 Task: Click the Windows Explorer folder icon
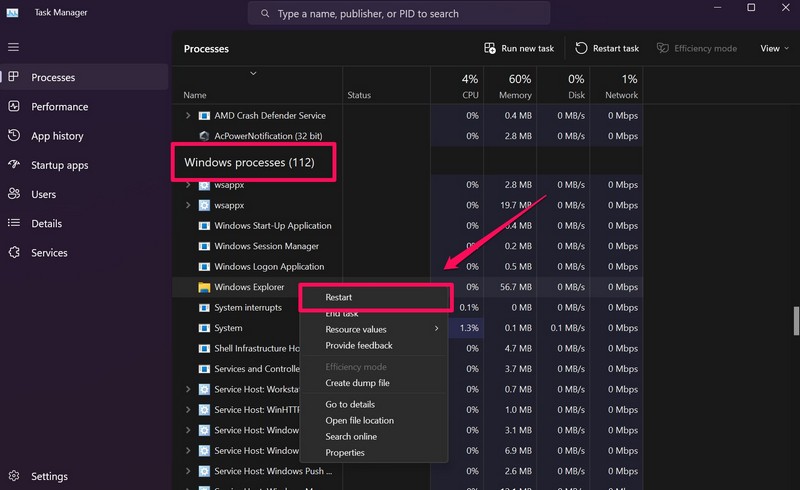[204, 287]
